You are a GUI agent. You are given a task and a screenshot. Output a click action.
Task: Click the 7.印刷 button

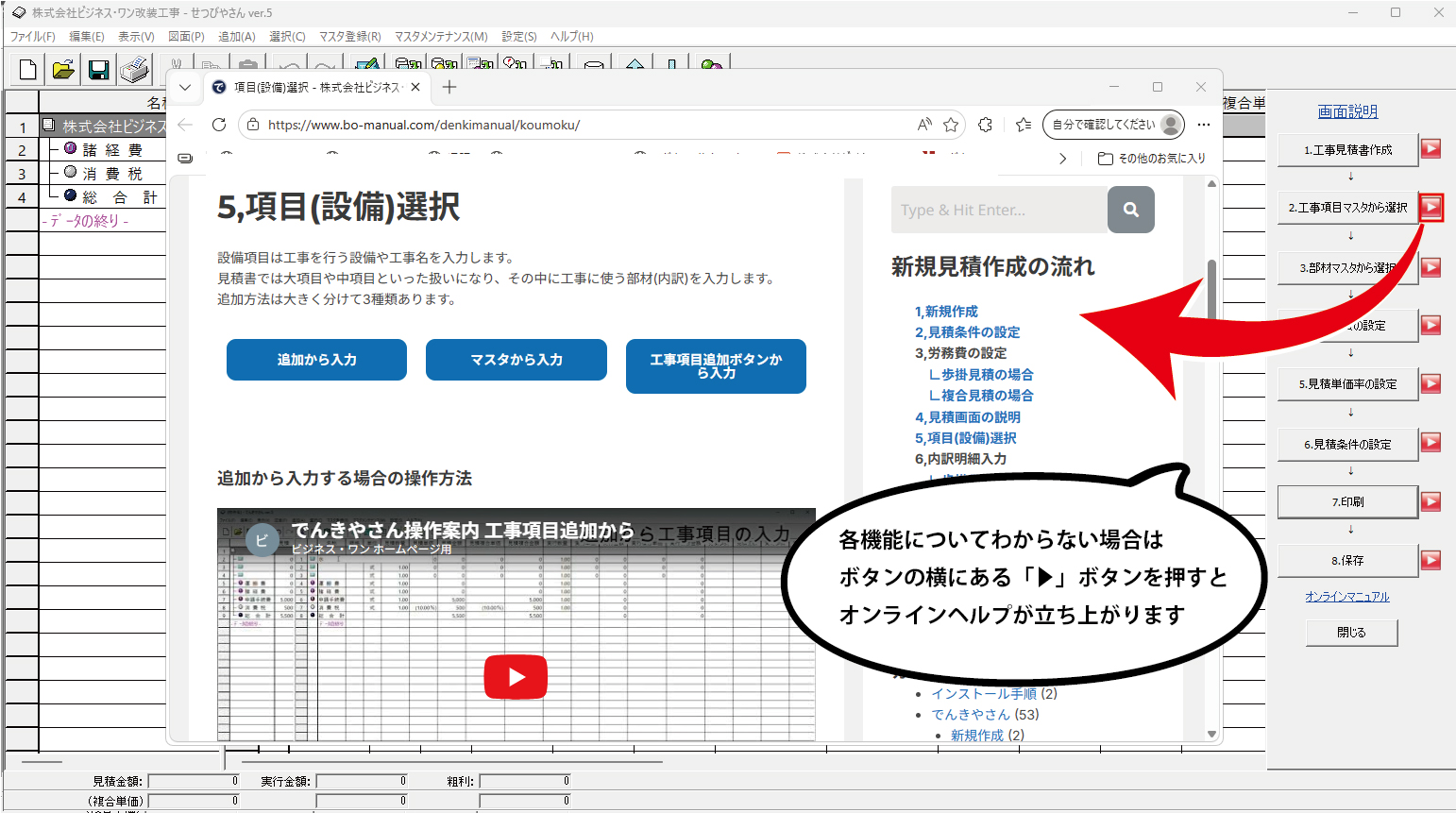point(1347,501)
